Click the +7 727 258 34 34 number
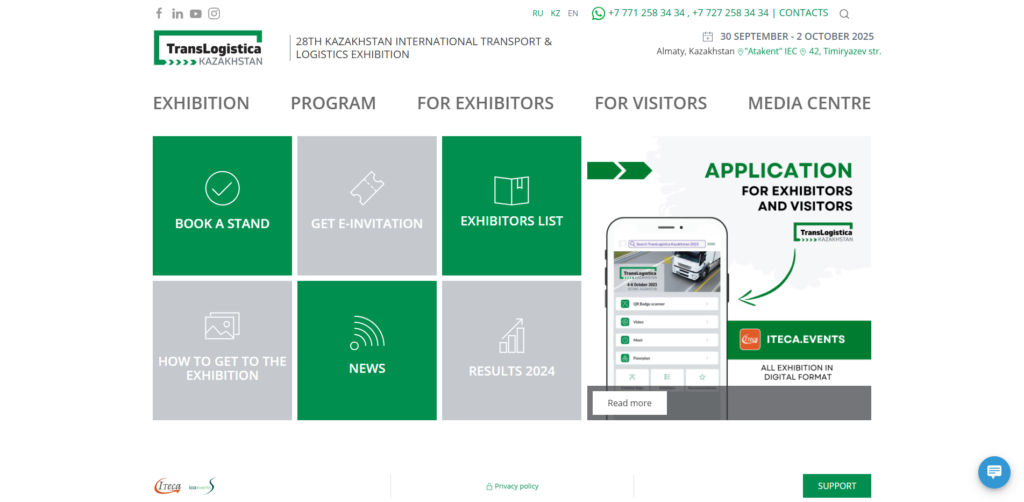 (730, 13)
